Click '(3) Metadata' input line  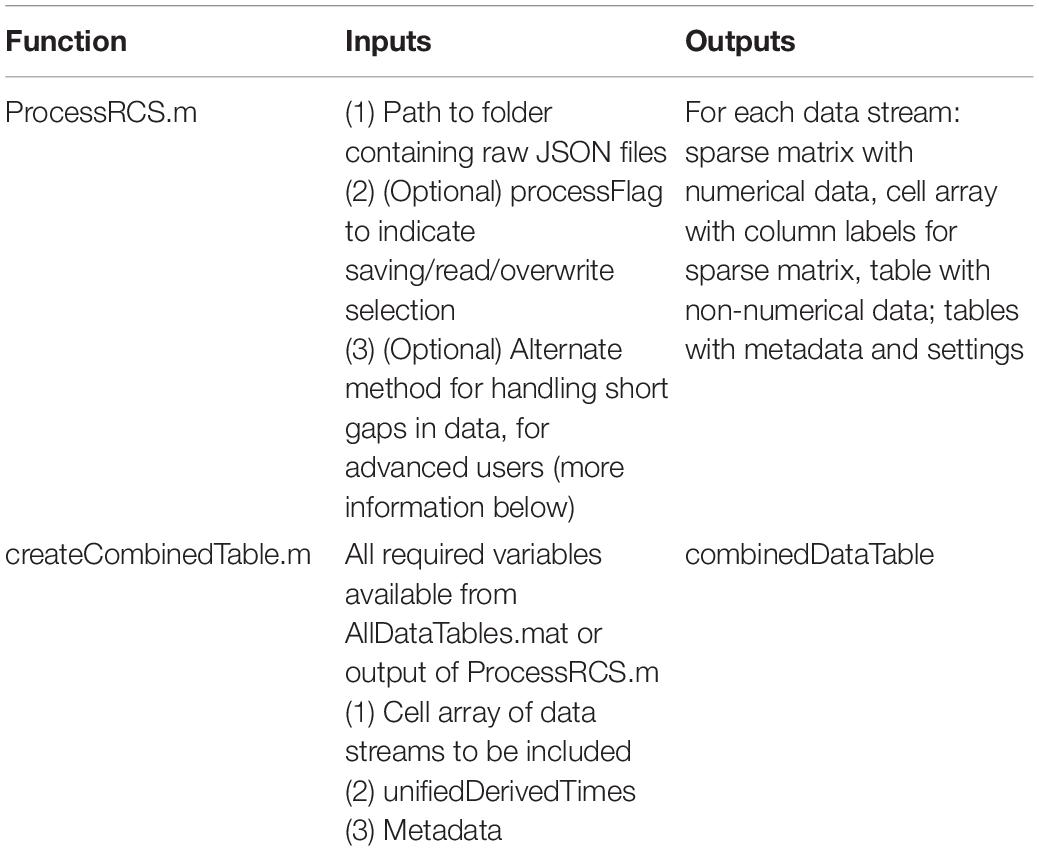(x=423, y=830)
